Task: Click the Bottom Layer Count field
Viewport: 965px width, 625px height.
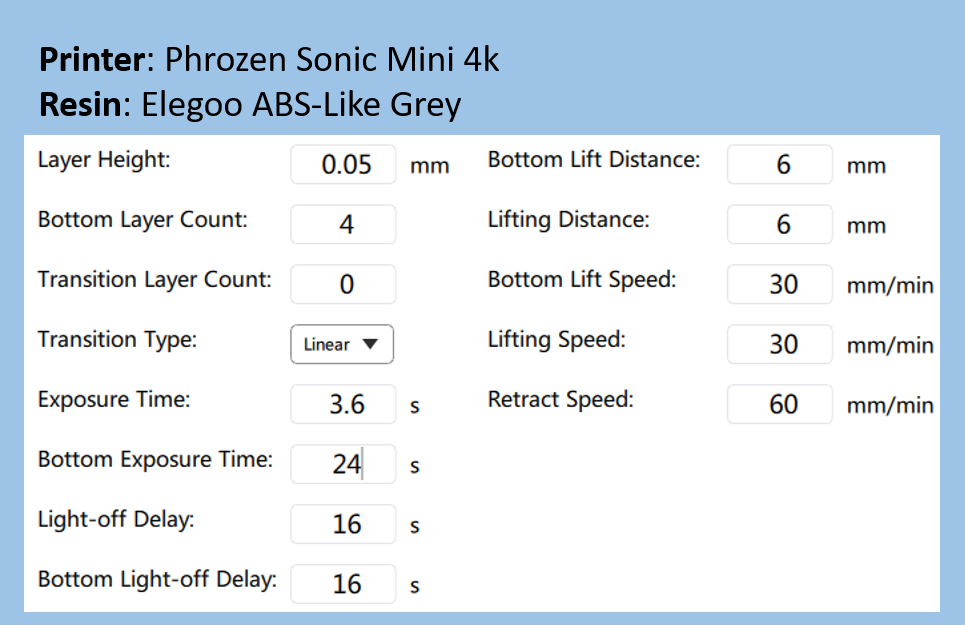Action: pos(343,224)
